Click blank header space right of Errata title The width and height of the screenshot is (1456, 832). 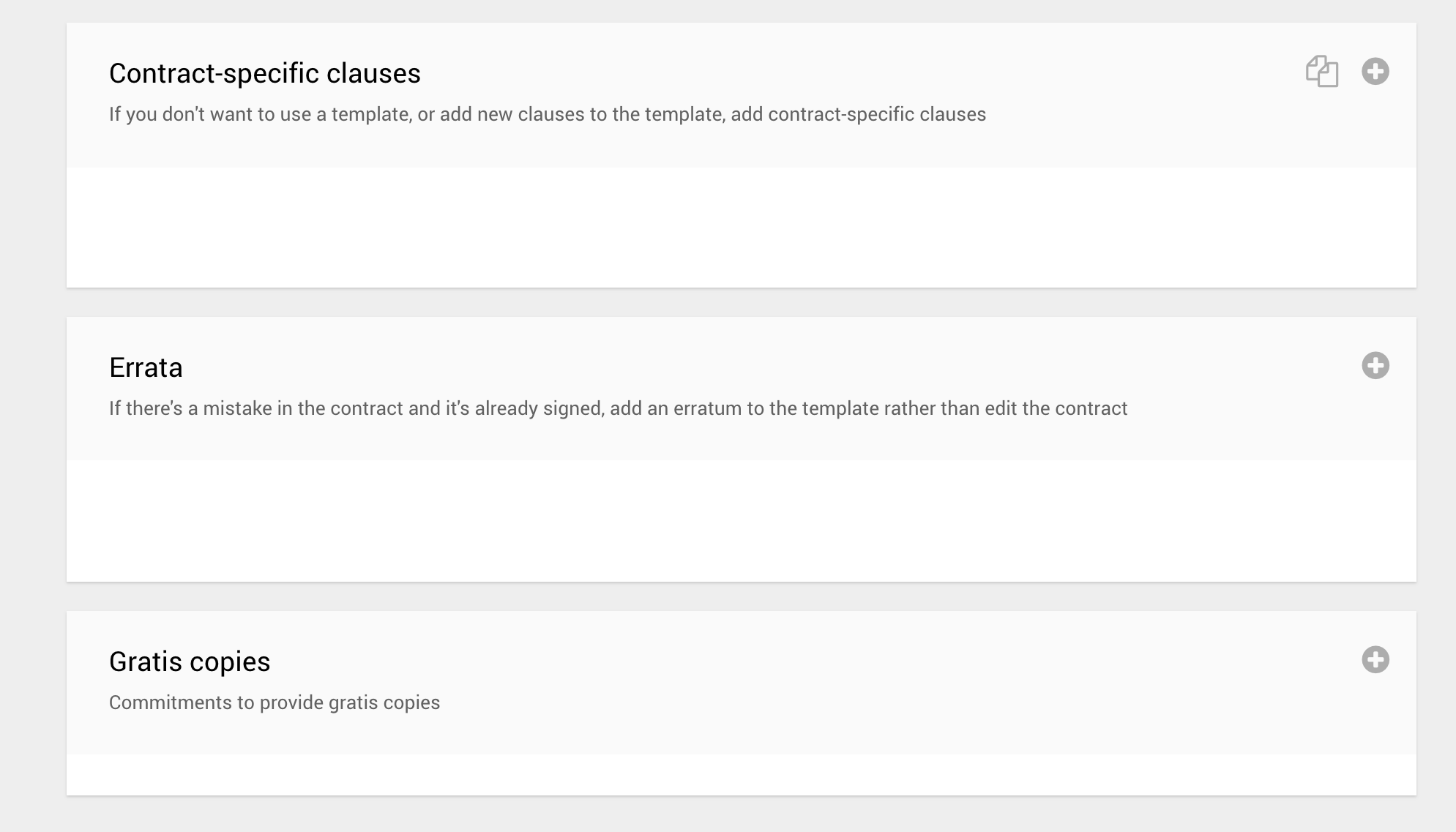point(732,366)
